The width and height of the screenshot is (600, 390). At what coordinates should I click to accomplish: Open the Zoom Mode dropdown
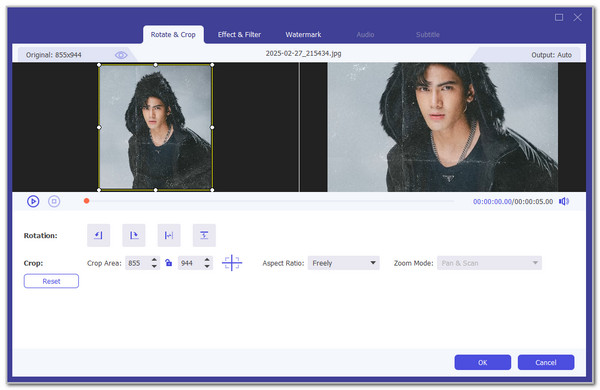[x=489, y=263]
